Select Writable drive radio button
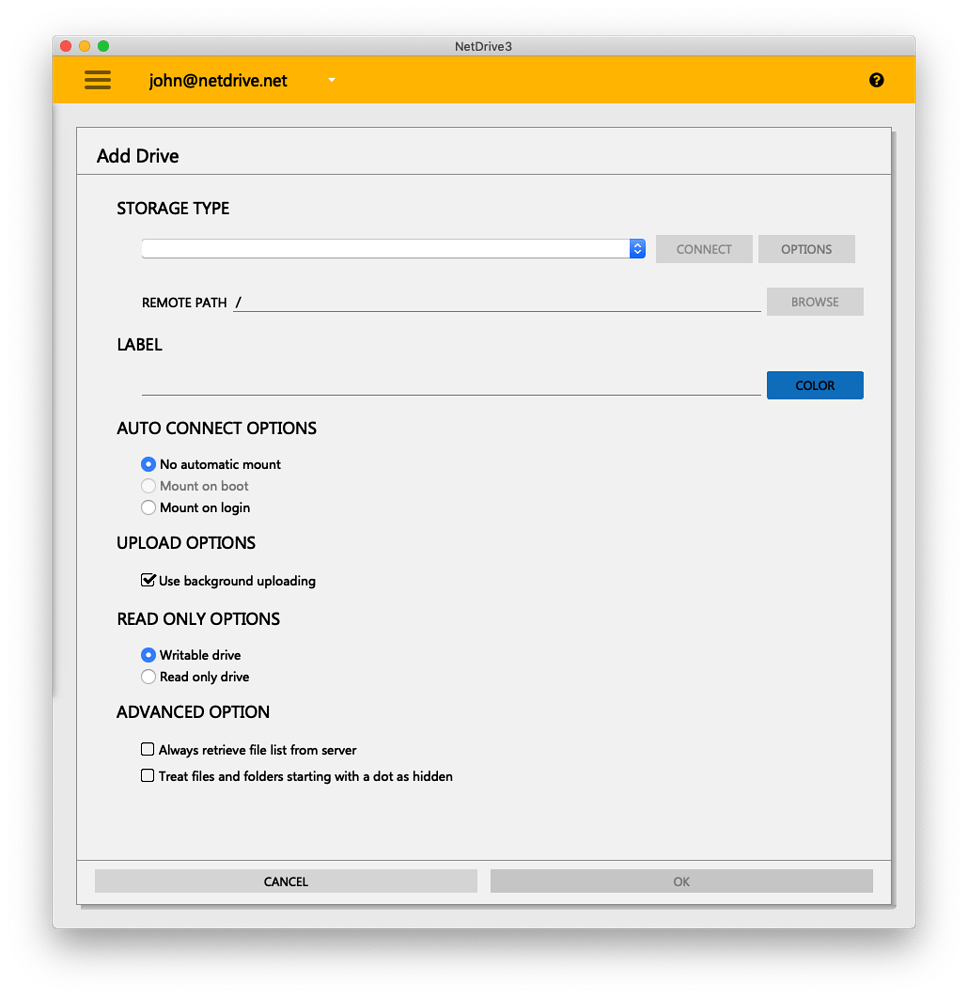 click(x=148, y=655)
